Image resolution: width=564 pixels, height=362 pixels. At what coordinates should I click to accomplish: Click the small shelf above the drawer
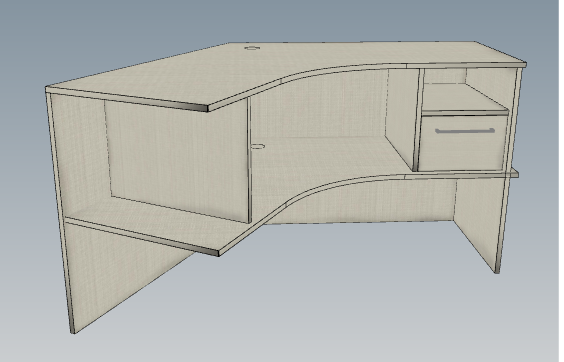[x=466, y=100]
